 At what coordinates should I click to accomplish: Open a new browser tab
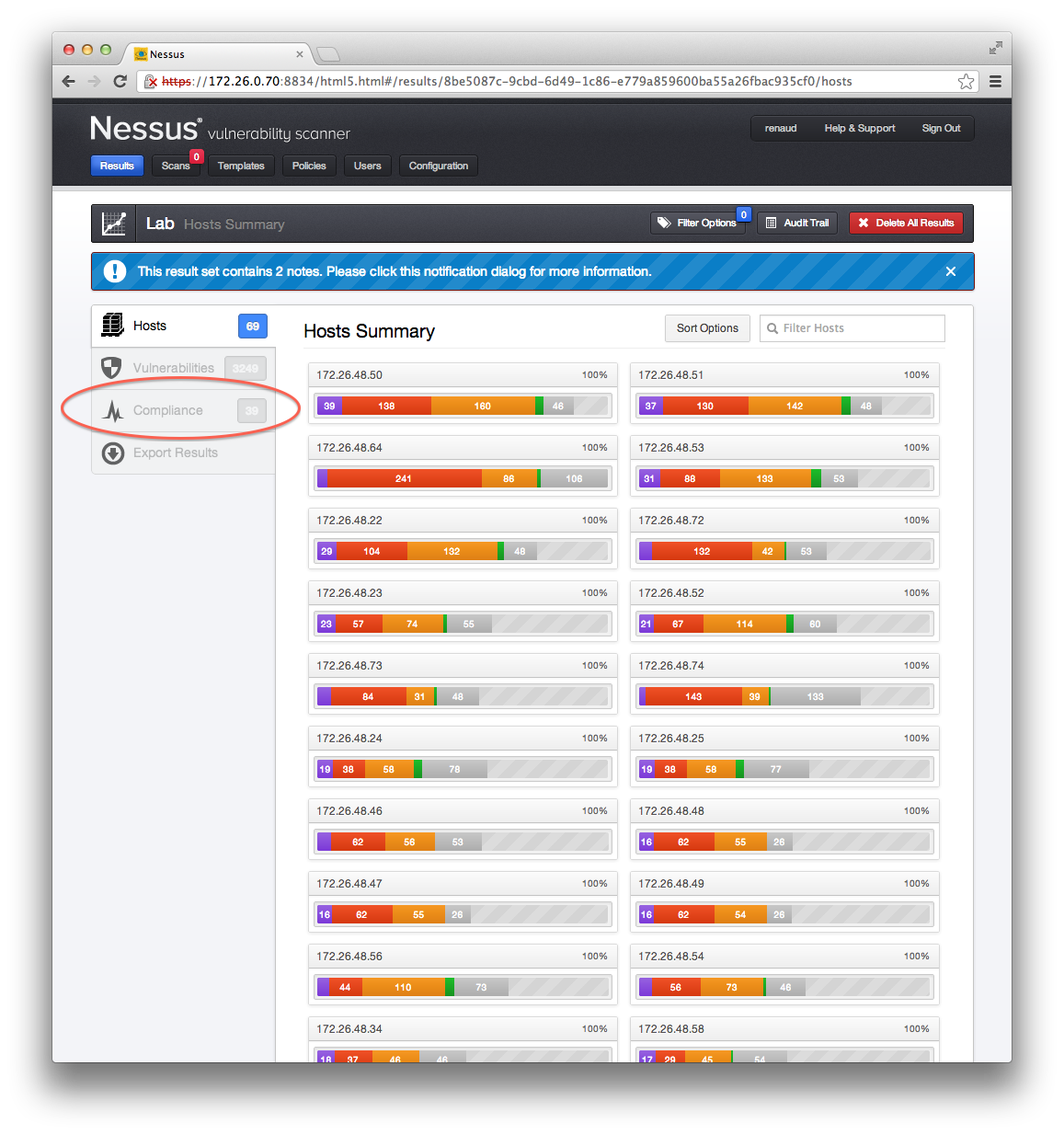point(328,54)
